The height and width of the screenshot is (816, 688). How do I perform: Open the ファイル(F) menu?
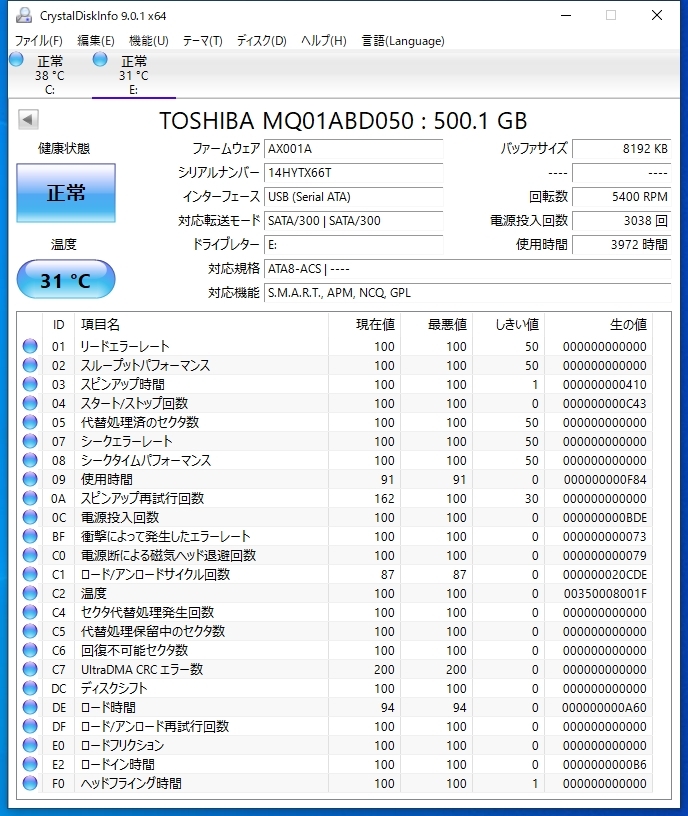pyautogui.click(x=39, y=41)
